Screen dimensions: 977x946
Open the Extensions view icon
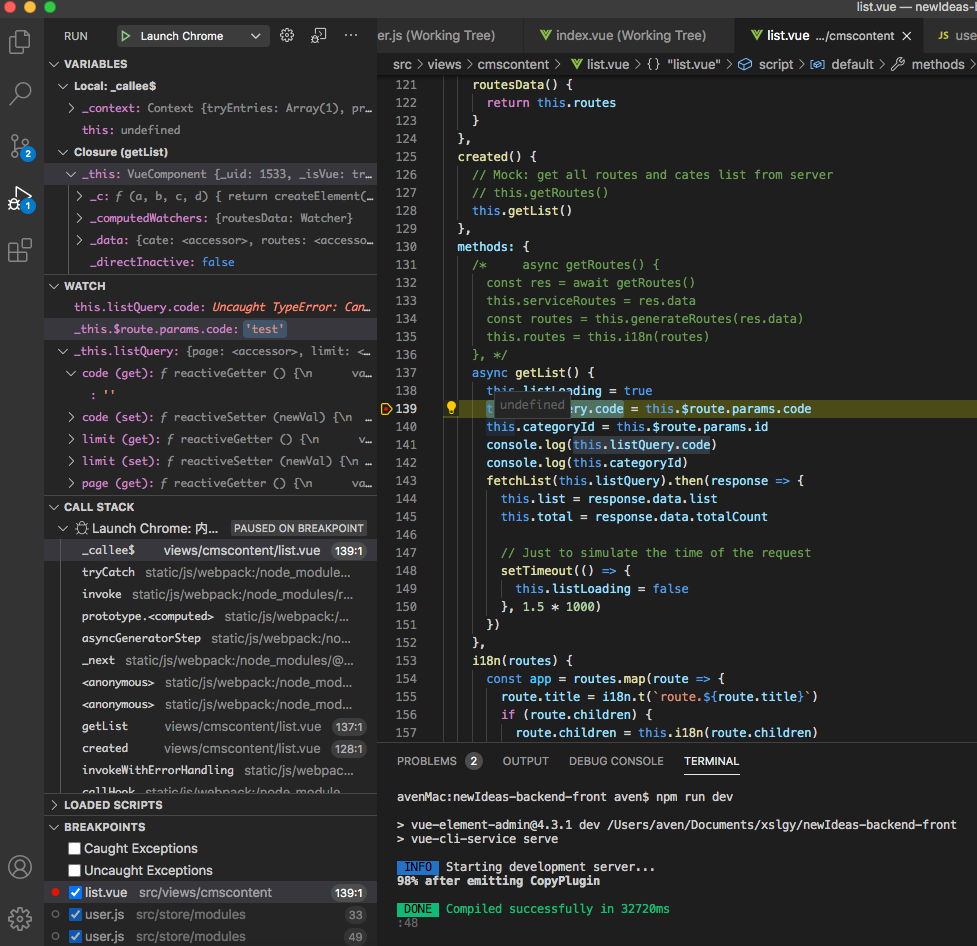click(x=20, y=250)
